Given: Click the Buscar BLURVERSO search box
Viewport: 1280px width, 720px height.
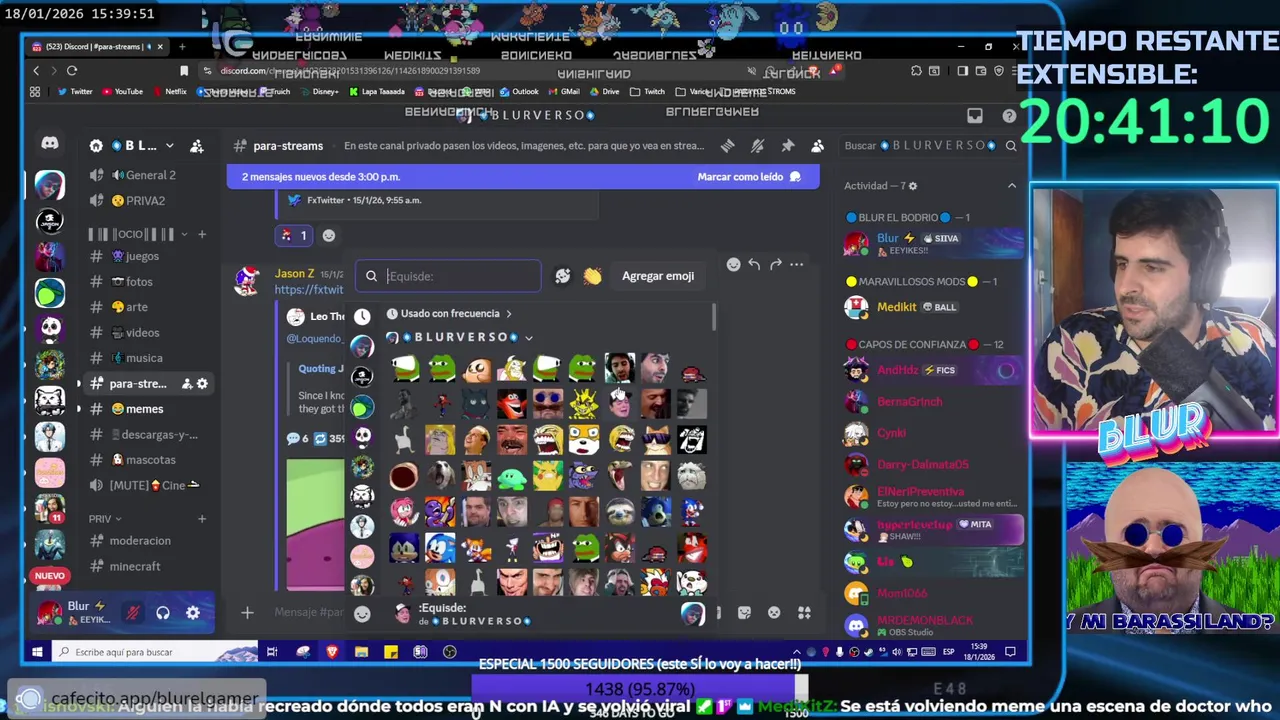Looking at the screenshot, I should coord(930,146).
